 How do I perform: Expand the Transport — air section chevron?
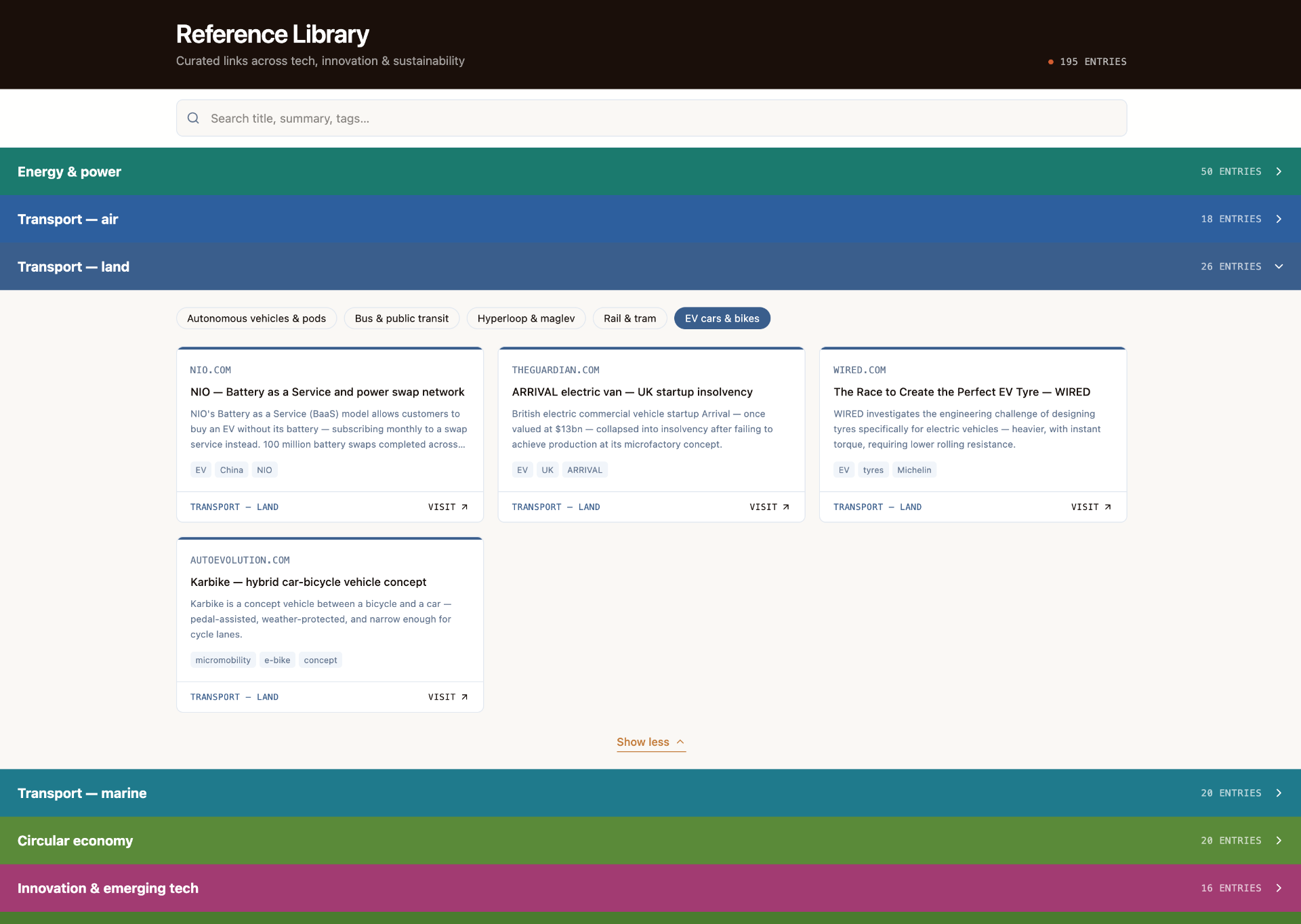point(1279,219)
